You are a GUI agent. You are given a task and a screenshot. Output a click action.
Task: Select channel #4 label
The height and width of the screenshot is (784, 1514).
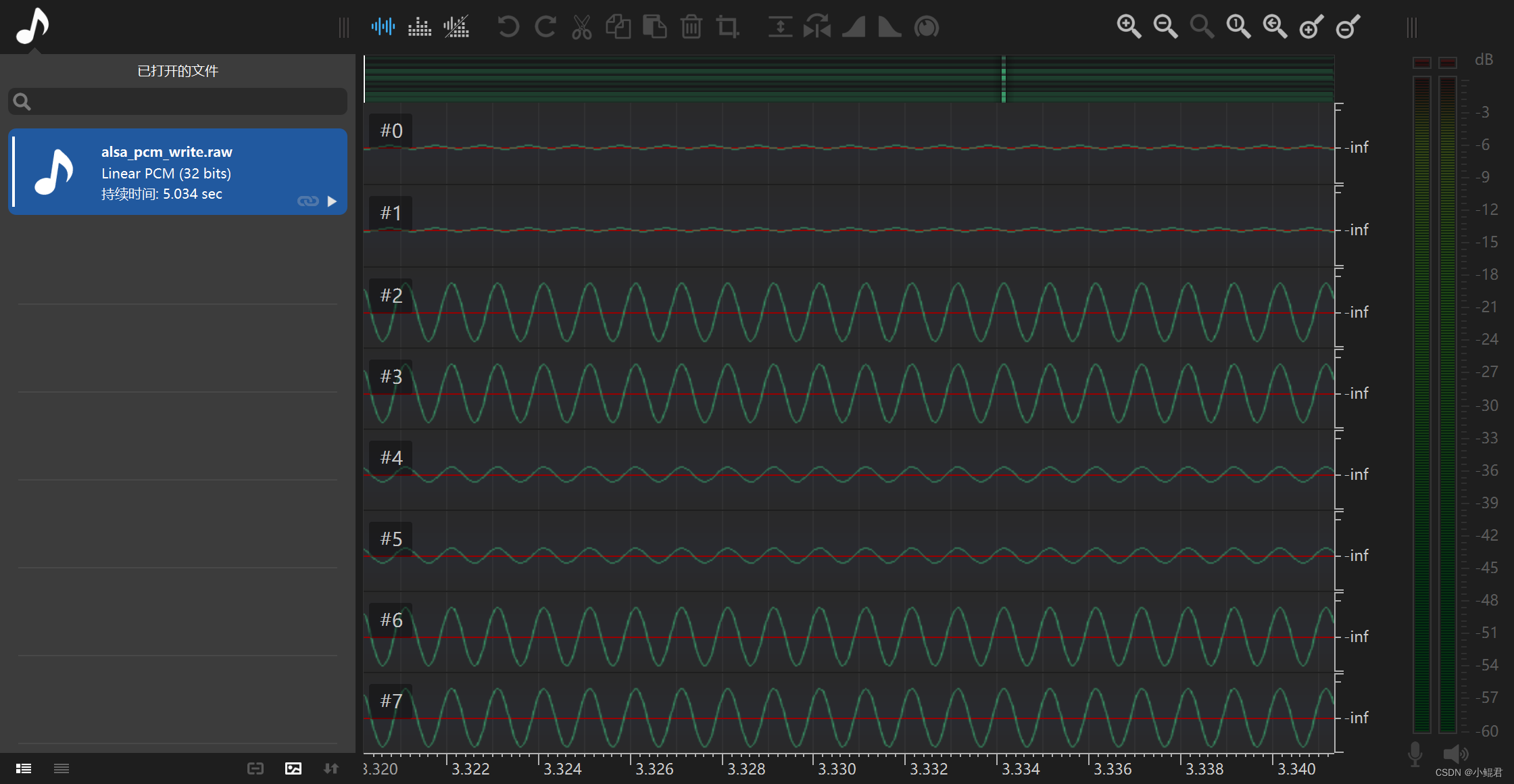click(391, 458)
